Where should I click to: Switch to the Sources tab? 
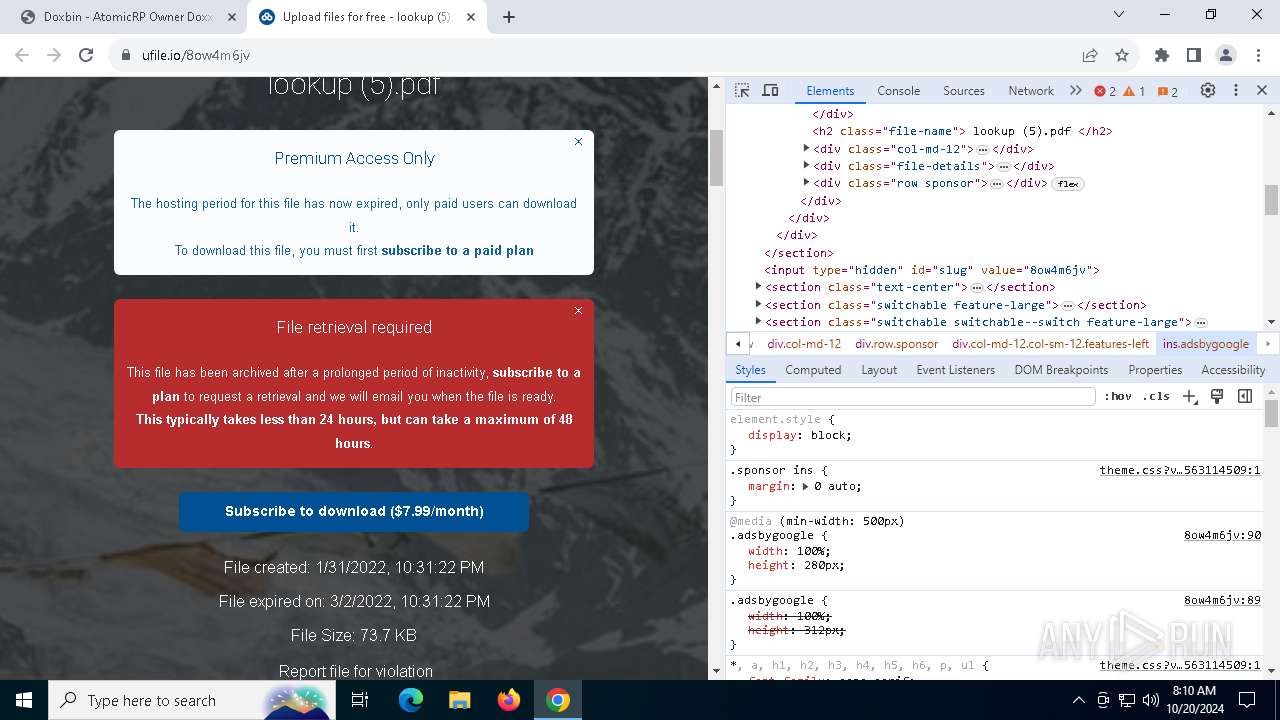click(x=964, y=90)
